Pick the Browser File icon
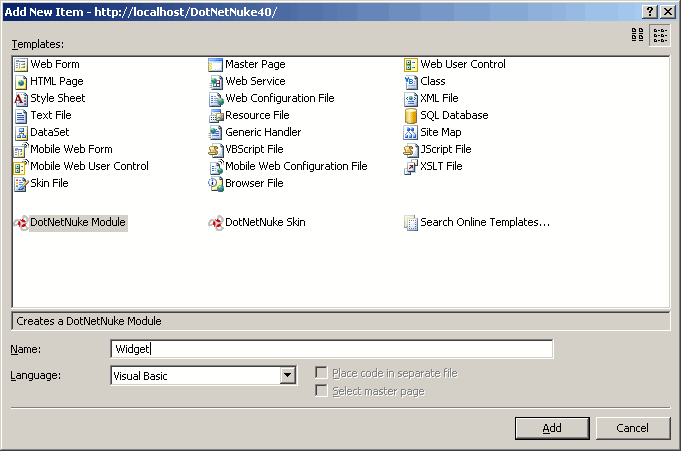The height and width of the screenshot is (451, 681). point(215,183)
